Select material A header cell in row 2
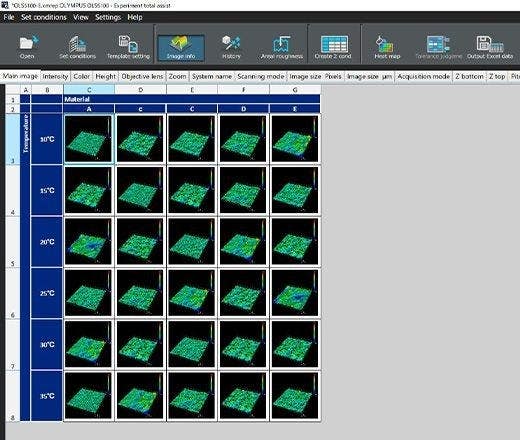Image resolution: width=520 pixels, height=440 pixels. coord(89,109)
